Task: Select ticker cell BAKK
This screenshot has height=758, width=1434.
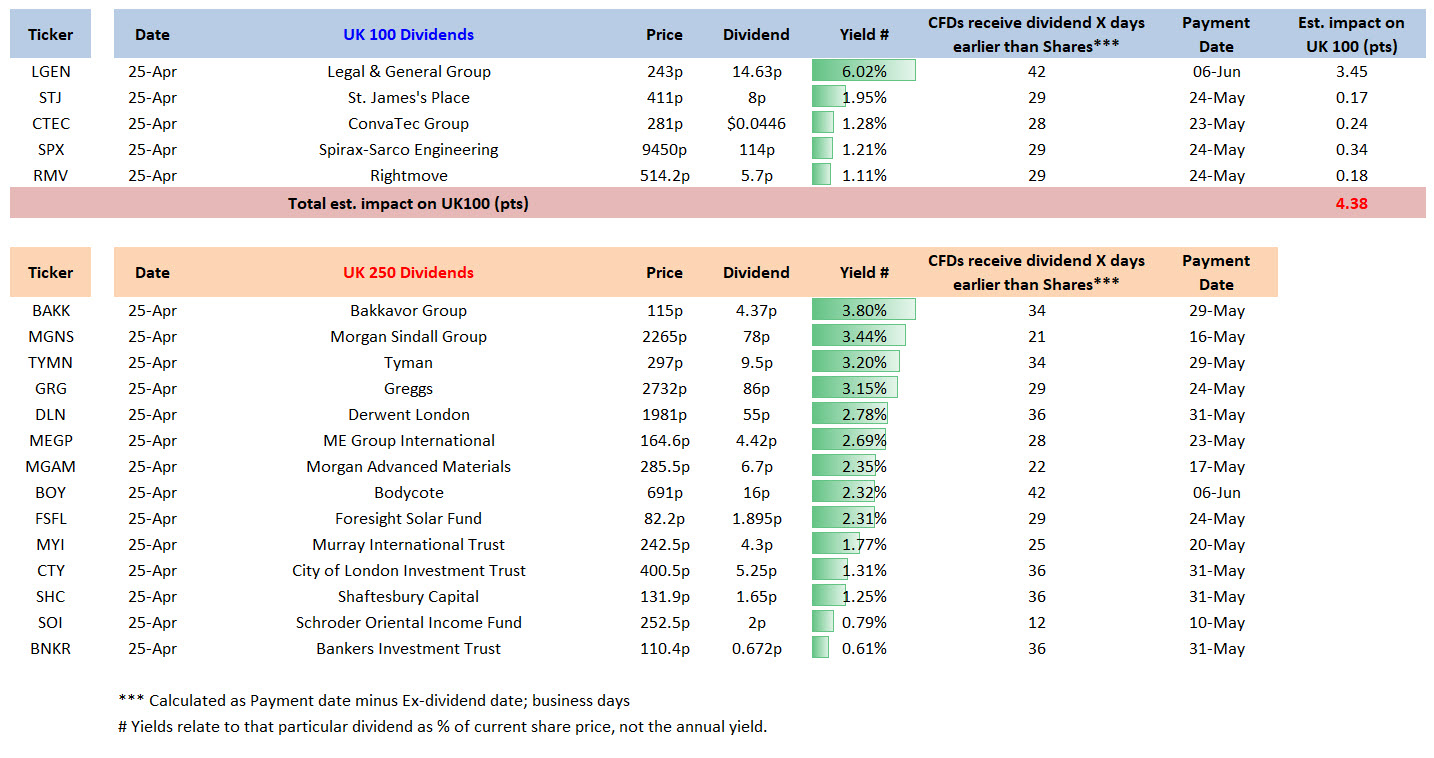Action: (50, 310)
